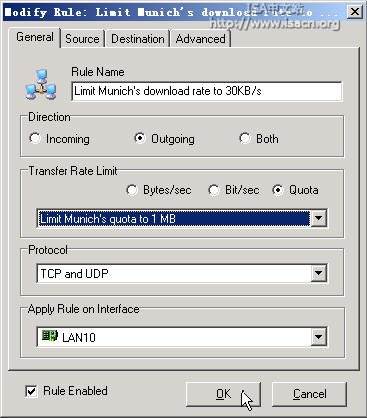Viewport: 367px width, 418px height.
Task: Switch to the General tab
Action: [35, 37]
